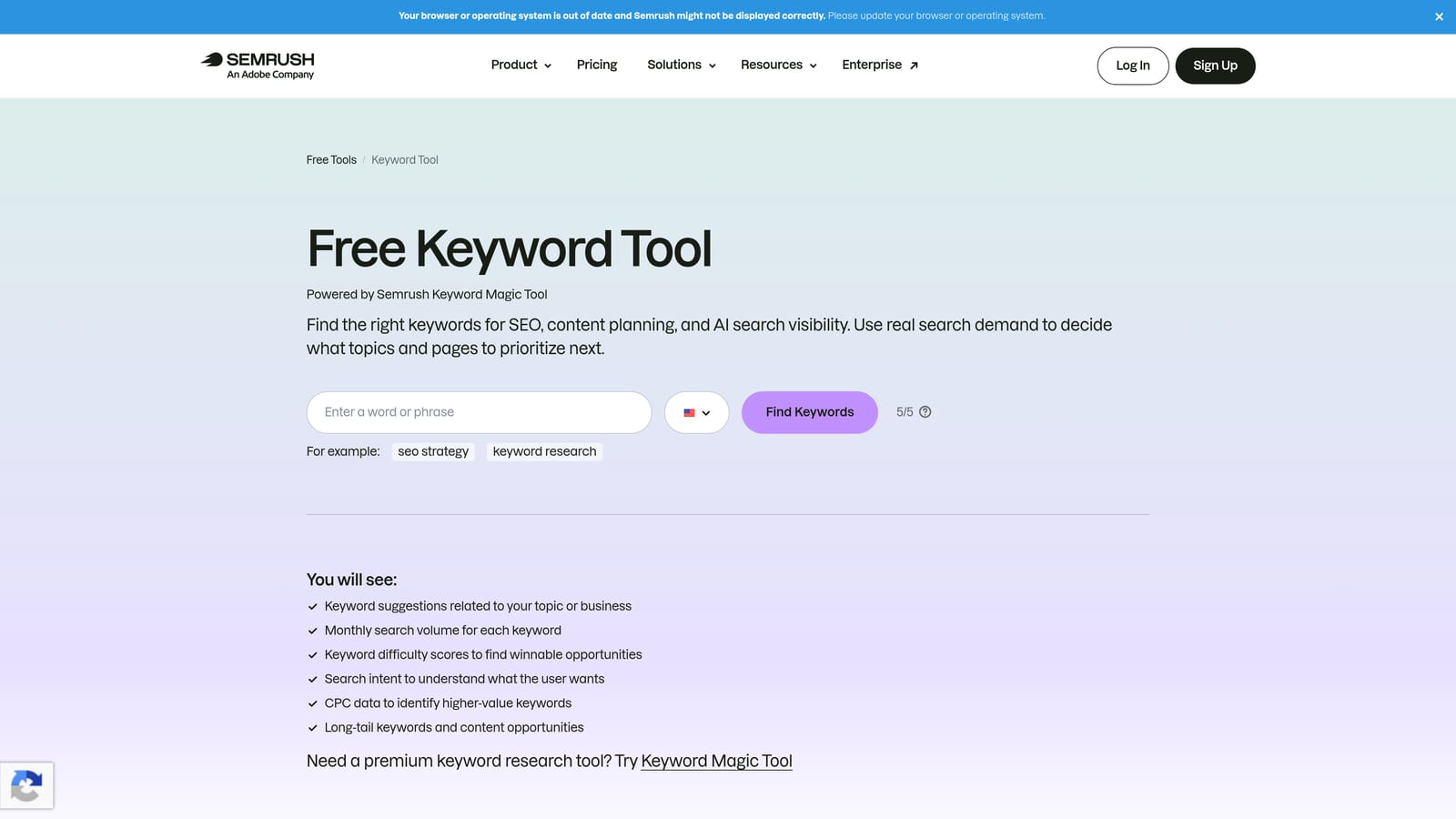Screen dimensions: 1456x819
Task: Click the Semrush logo
Action: coord(258,66)
